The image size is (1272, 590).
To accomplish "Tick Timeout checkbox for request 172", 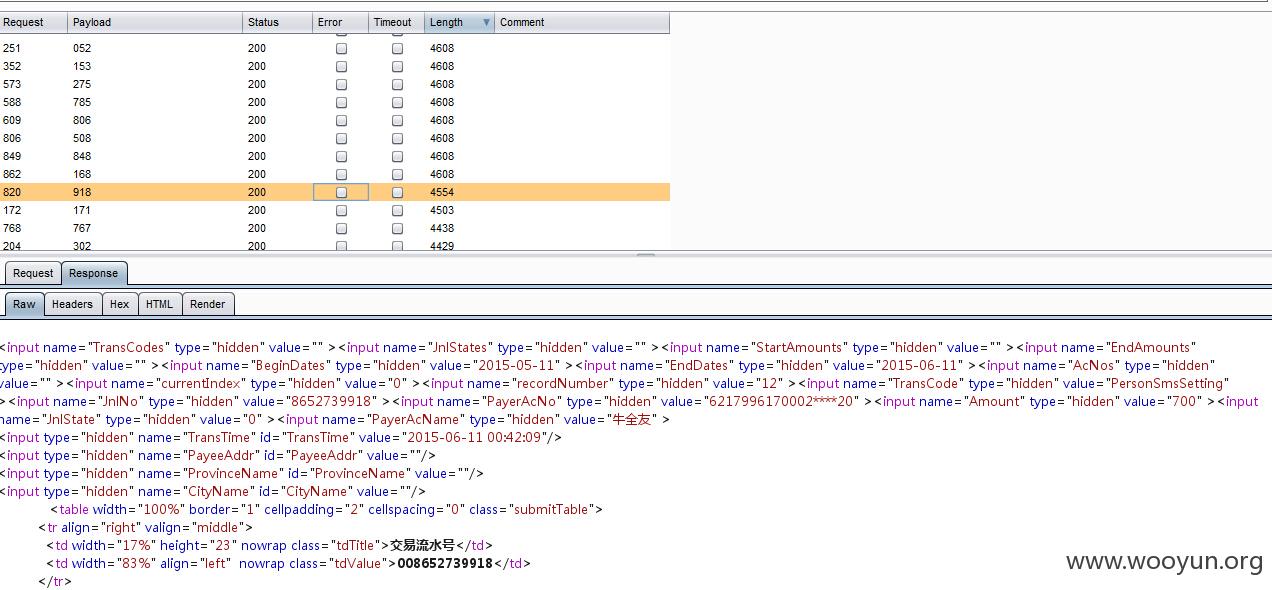I will [397, 210].
